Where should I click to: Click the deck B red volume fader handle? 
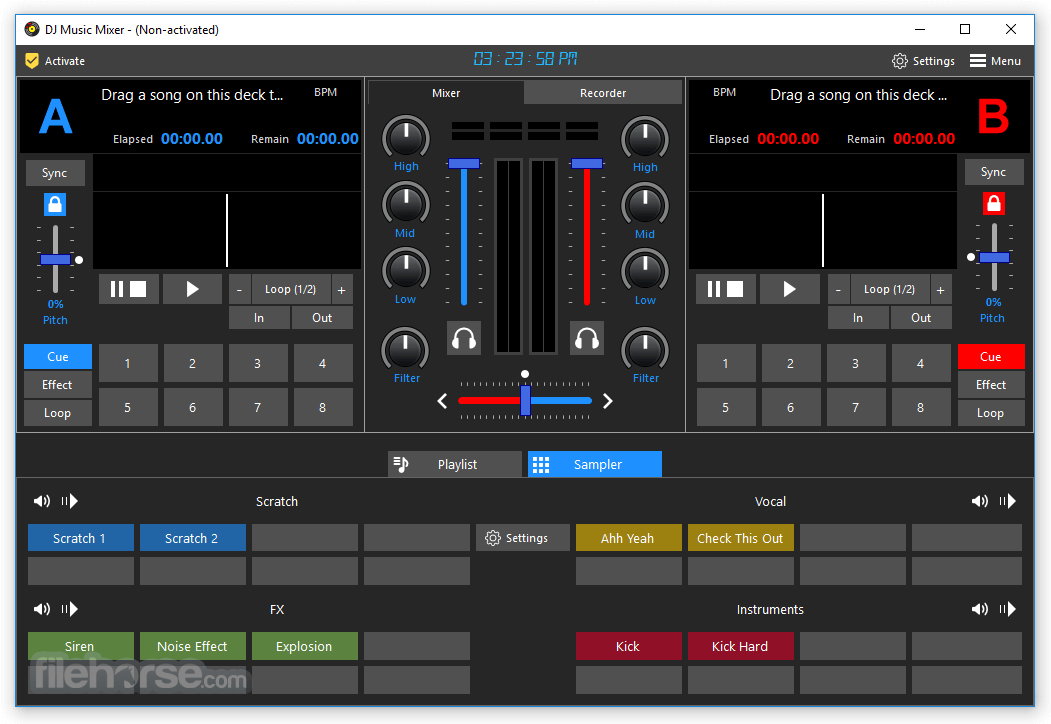[x=587, y=163]
